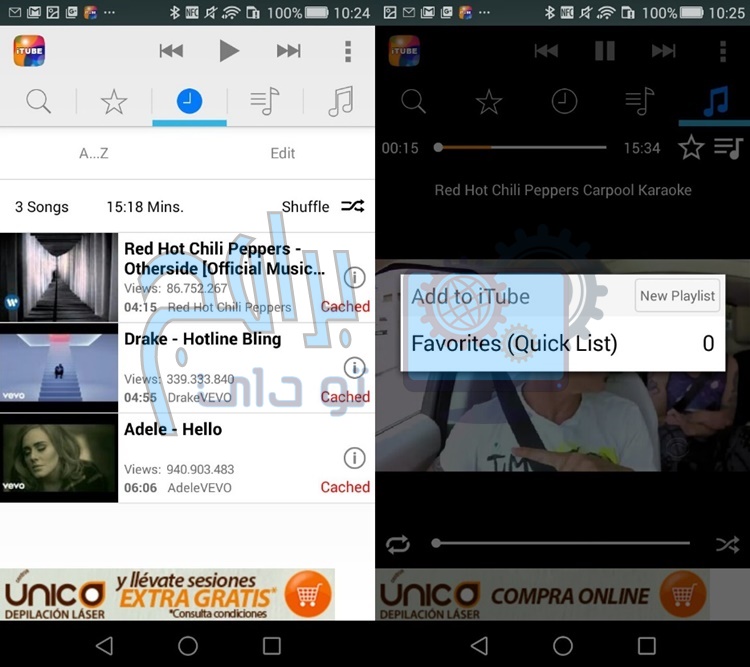
Task: Click the add-to-playlist icon right of 15:34
Action: 728,148
